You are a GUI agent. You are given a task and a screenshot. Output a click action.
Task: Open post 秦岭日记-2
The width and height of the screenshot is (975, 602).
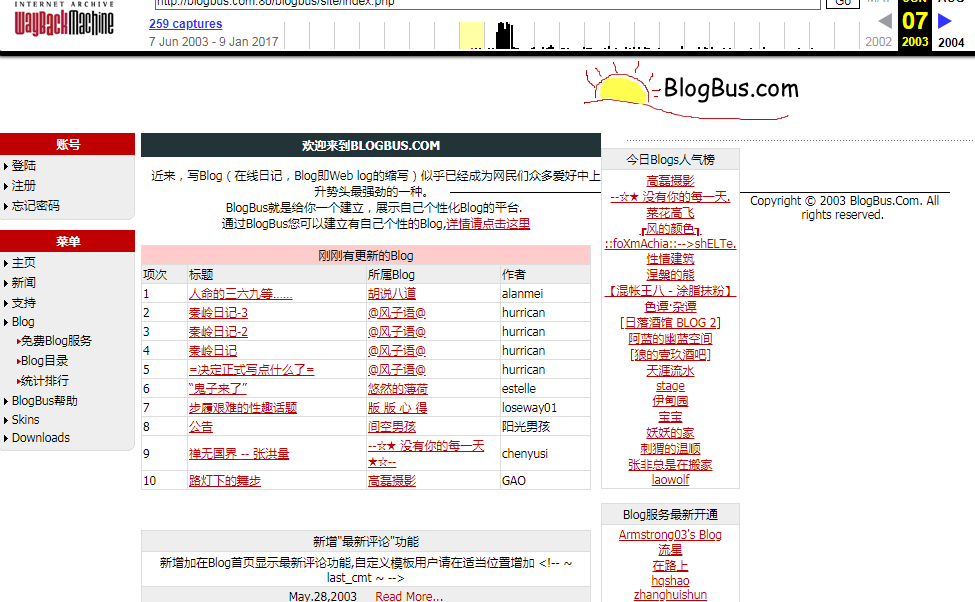tap(218, 331)
